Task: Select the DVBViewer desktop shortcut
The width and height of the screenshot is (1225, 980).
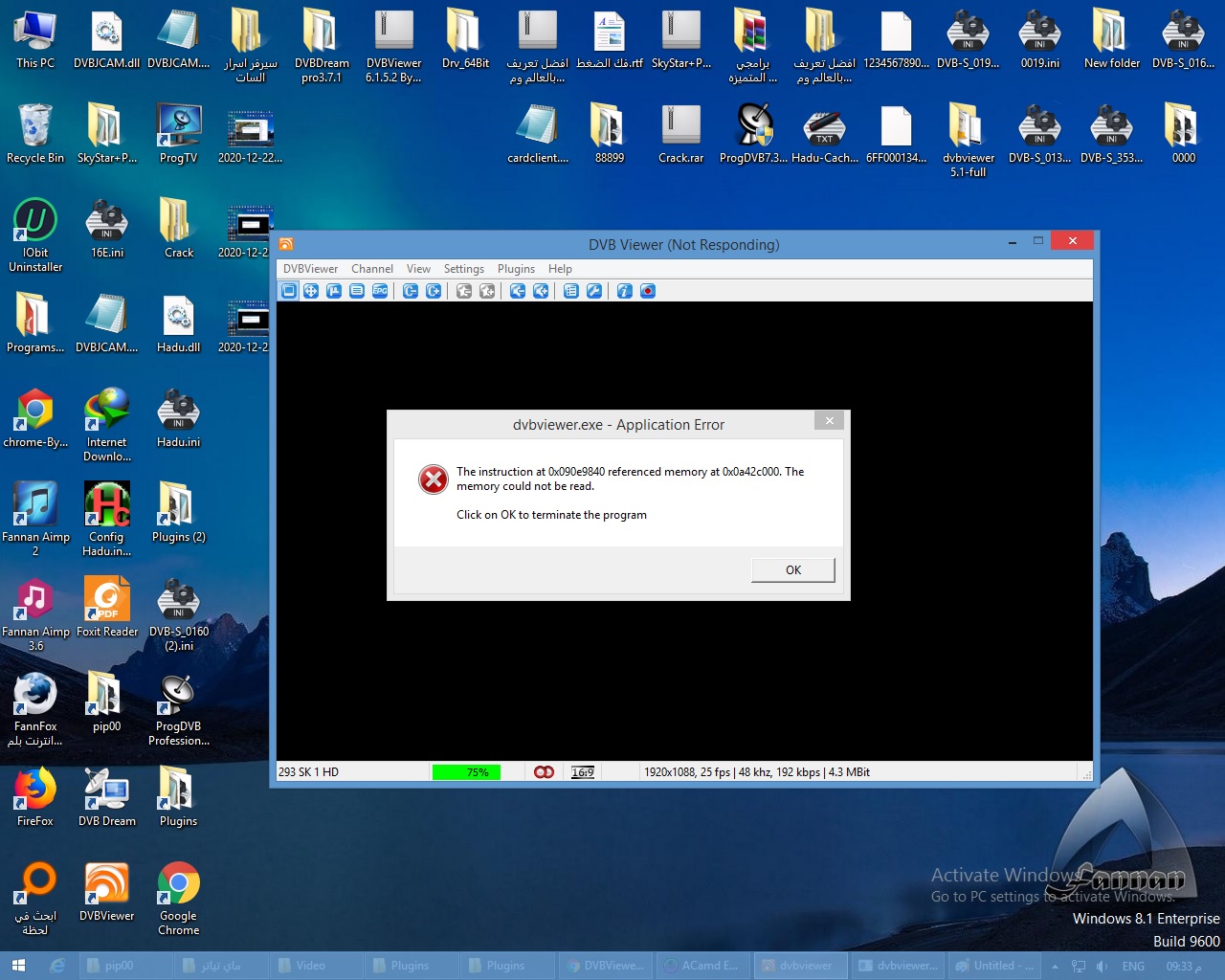Action: 107,892
